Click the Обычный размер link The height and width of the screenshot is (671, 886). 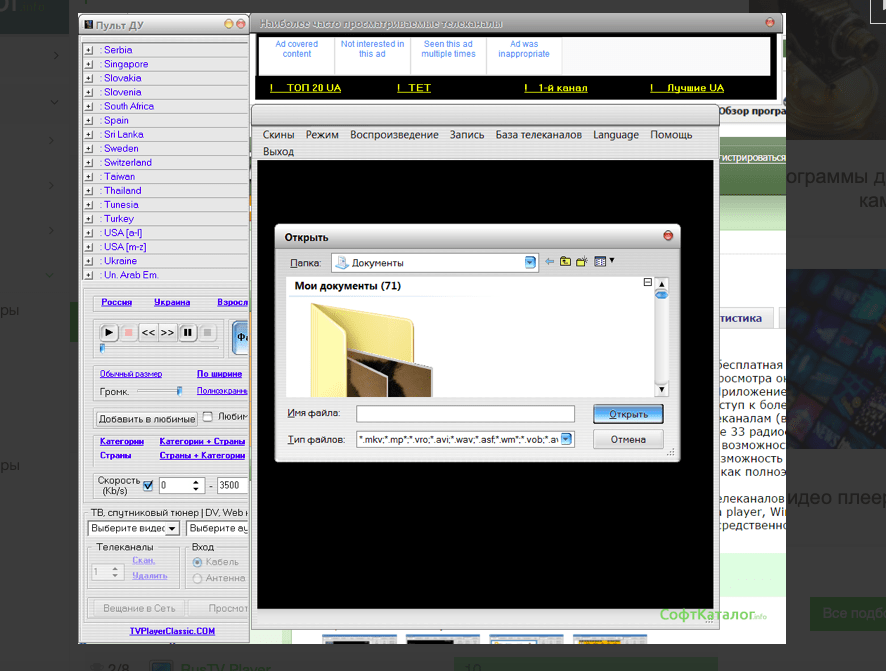tap(131, 374)
